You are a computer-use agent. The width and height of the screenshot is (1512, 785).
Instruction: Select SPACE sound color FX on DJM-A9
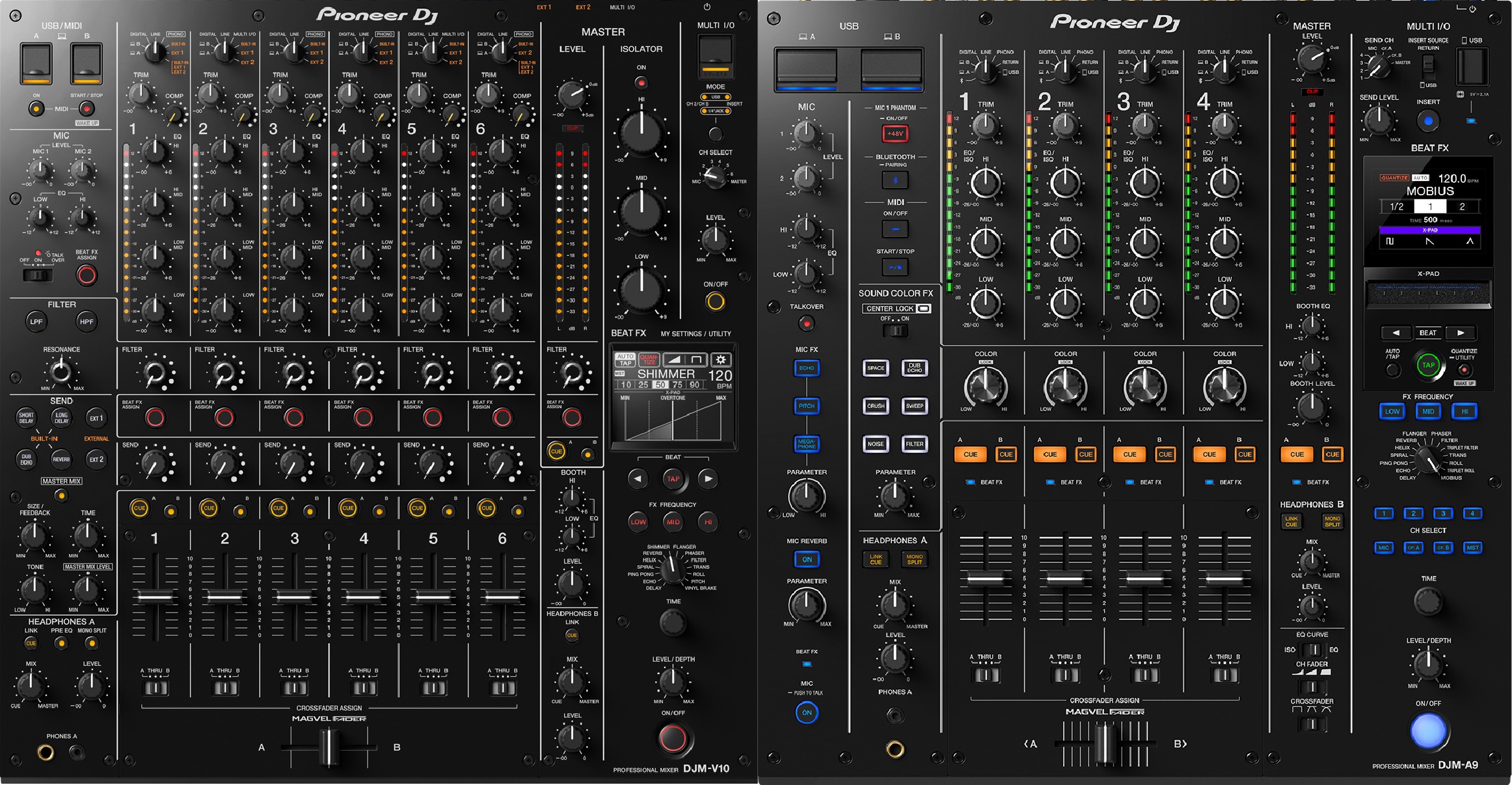coord(876,368)
